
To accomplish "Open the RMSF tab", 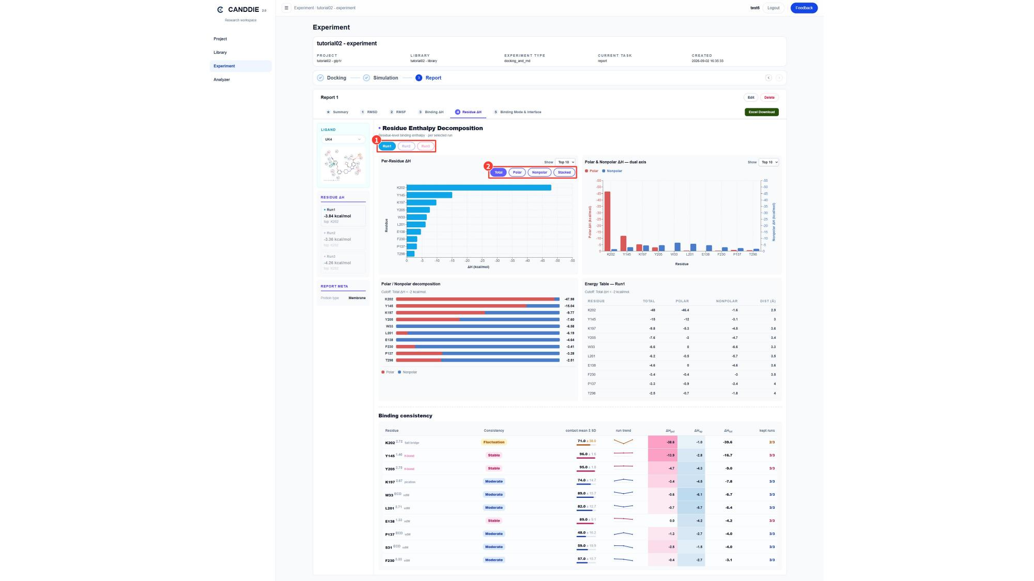I will [398, 112].
